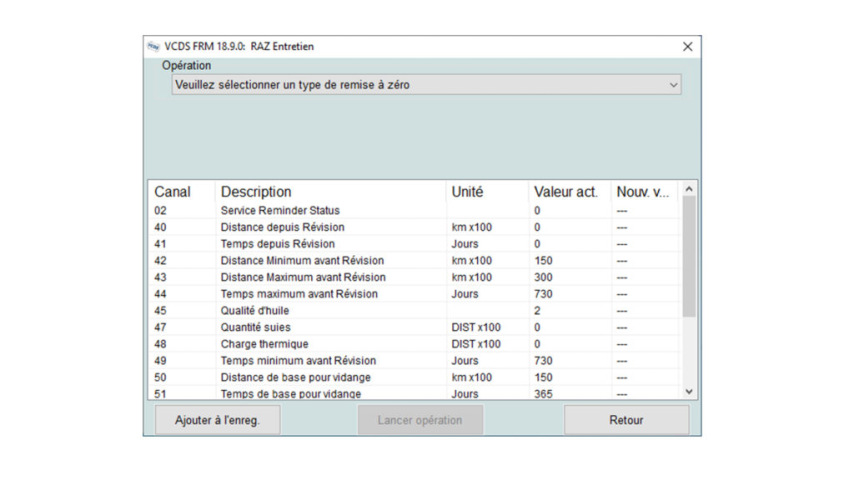Viewport: 854px width, 480px height.
Task: Select the Service Reminder Status row
Action: (414, 210)
